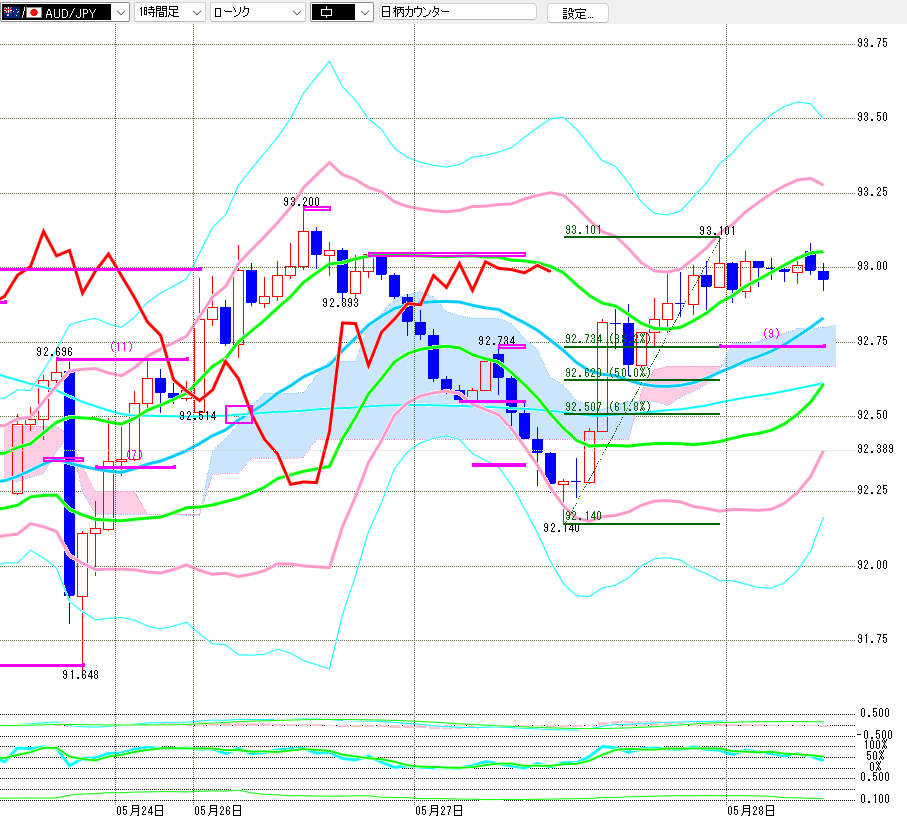Click the 100% oscillator scale label
Image resolution: width=907 pixels, height=819 pixels.
(876, 745)
